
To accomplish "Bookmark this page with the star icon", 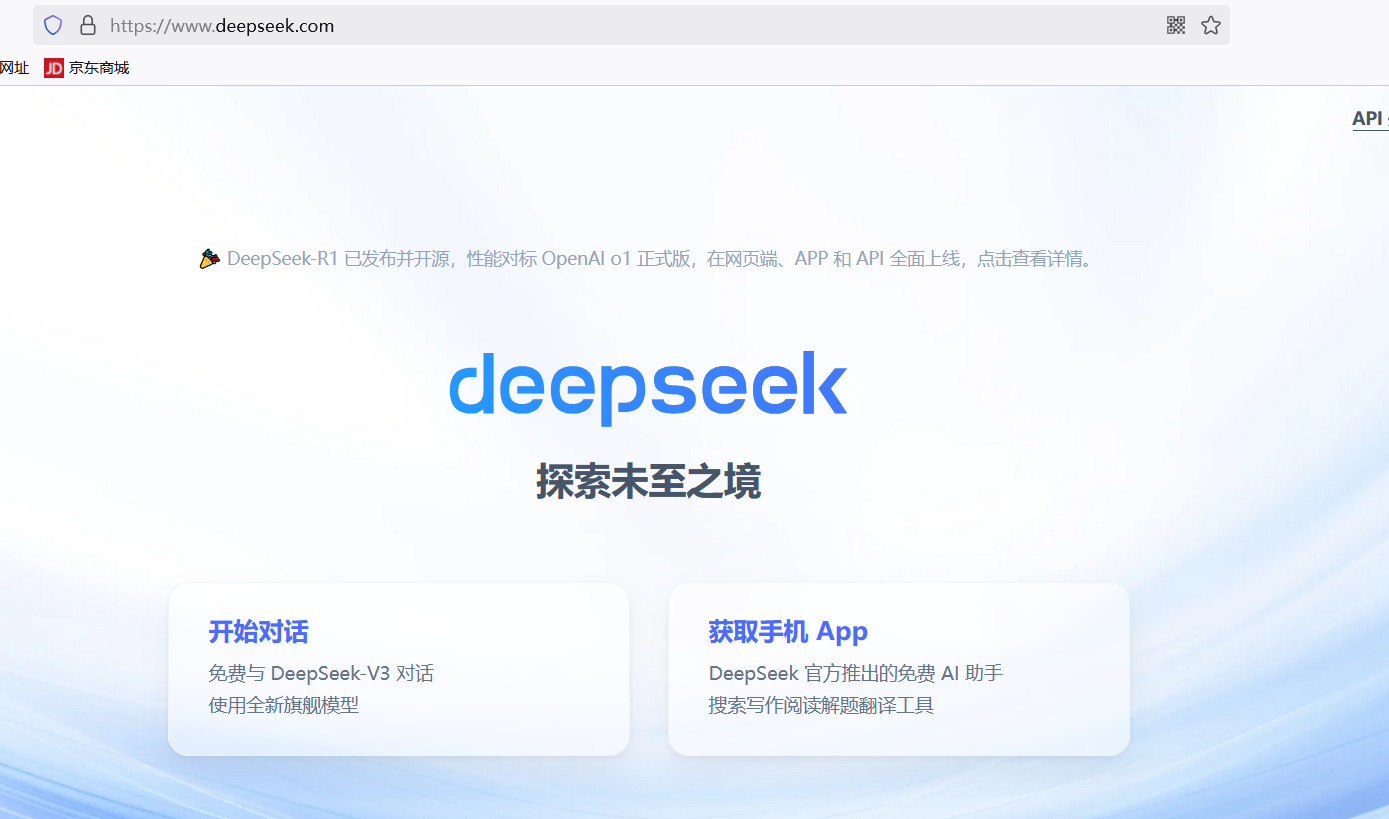I will click(x=1211, y=26).
